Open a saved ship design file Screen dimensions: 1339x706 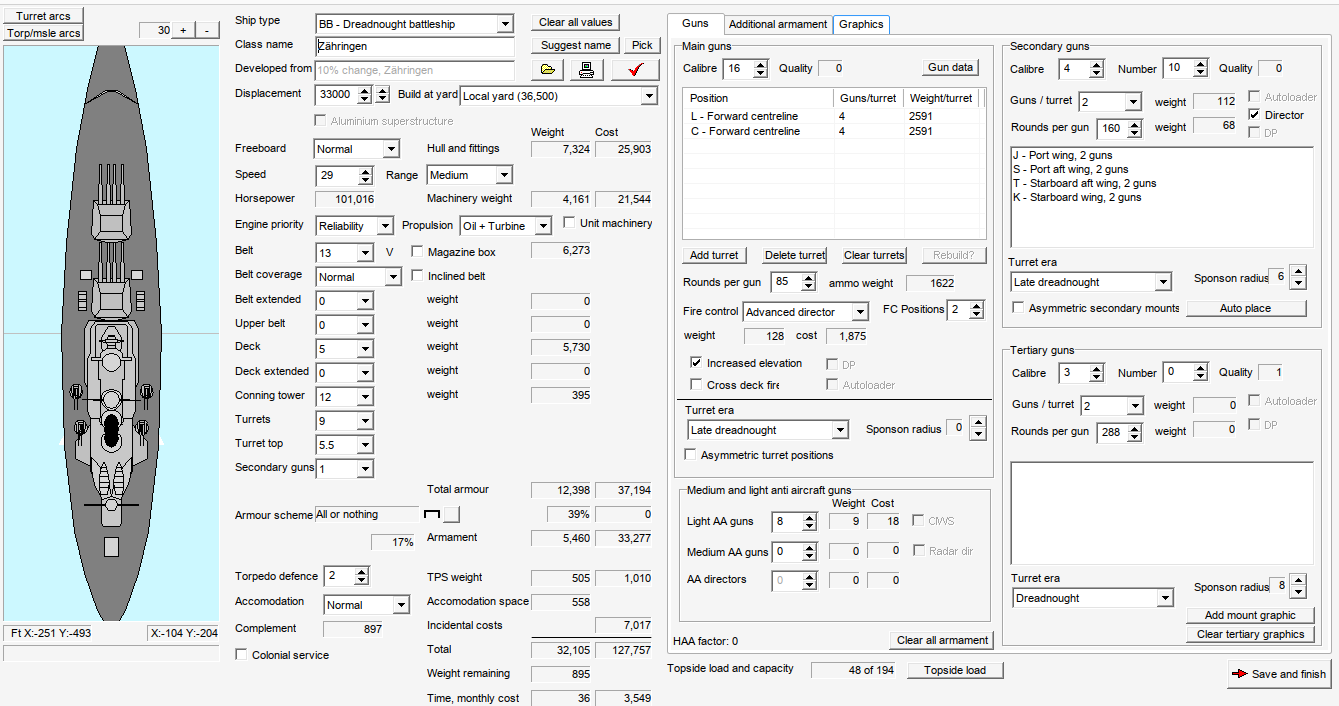pyautogui.click(x=547, y=69)
